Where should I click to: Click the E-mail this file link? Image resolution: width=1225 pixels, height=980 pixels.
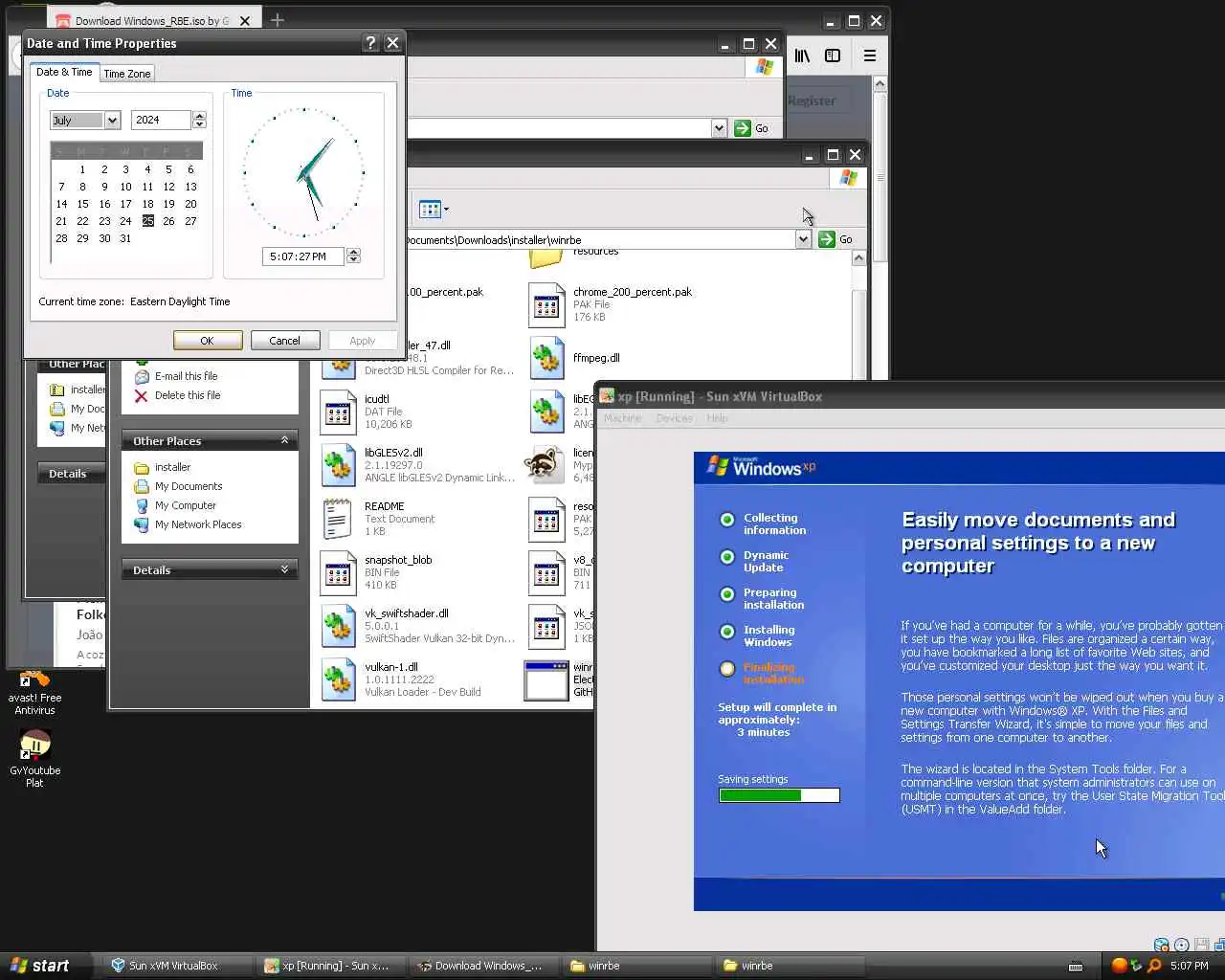point(186,376)
